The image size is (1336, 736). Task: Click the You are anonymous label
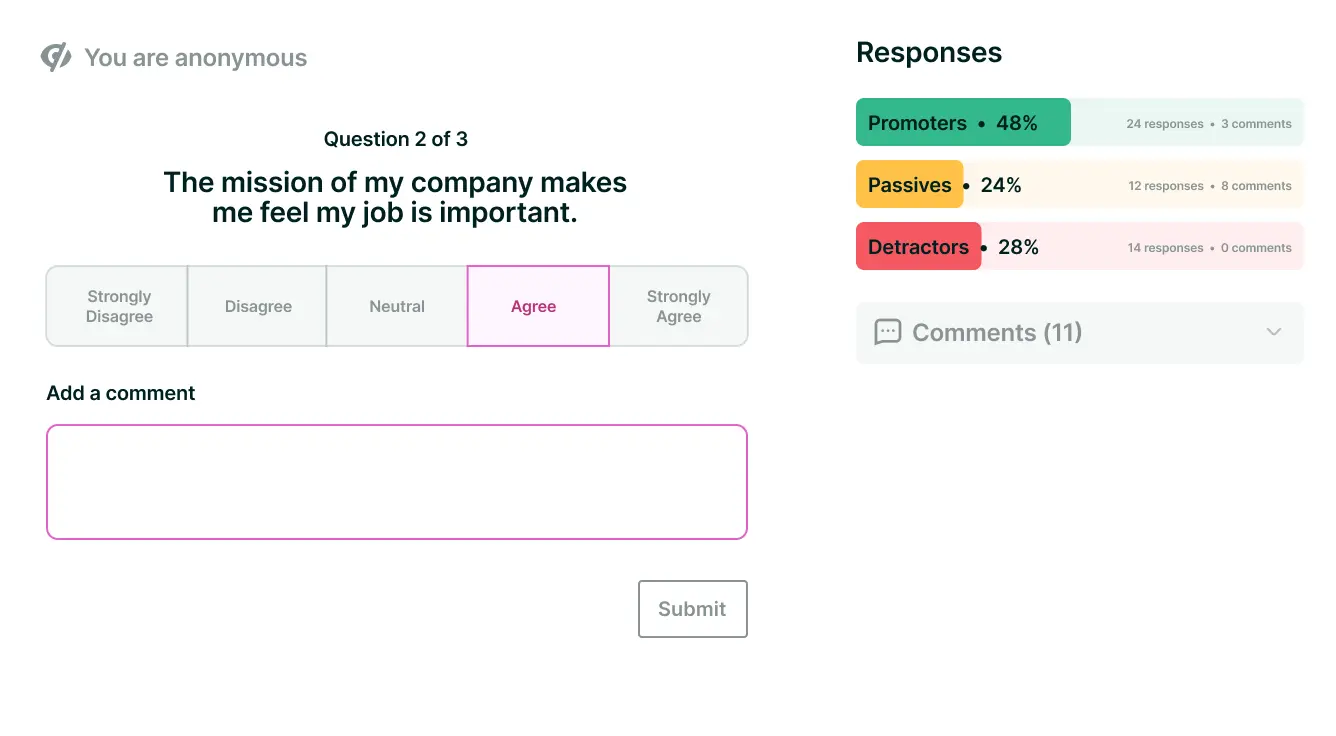pos(196,58)
